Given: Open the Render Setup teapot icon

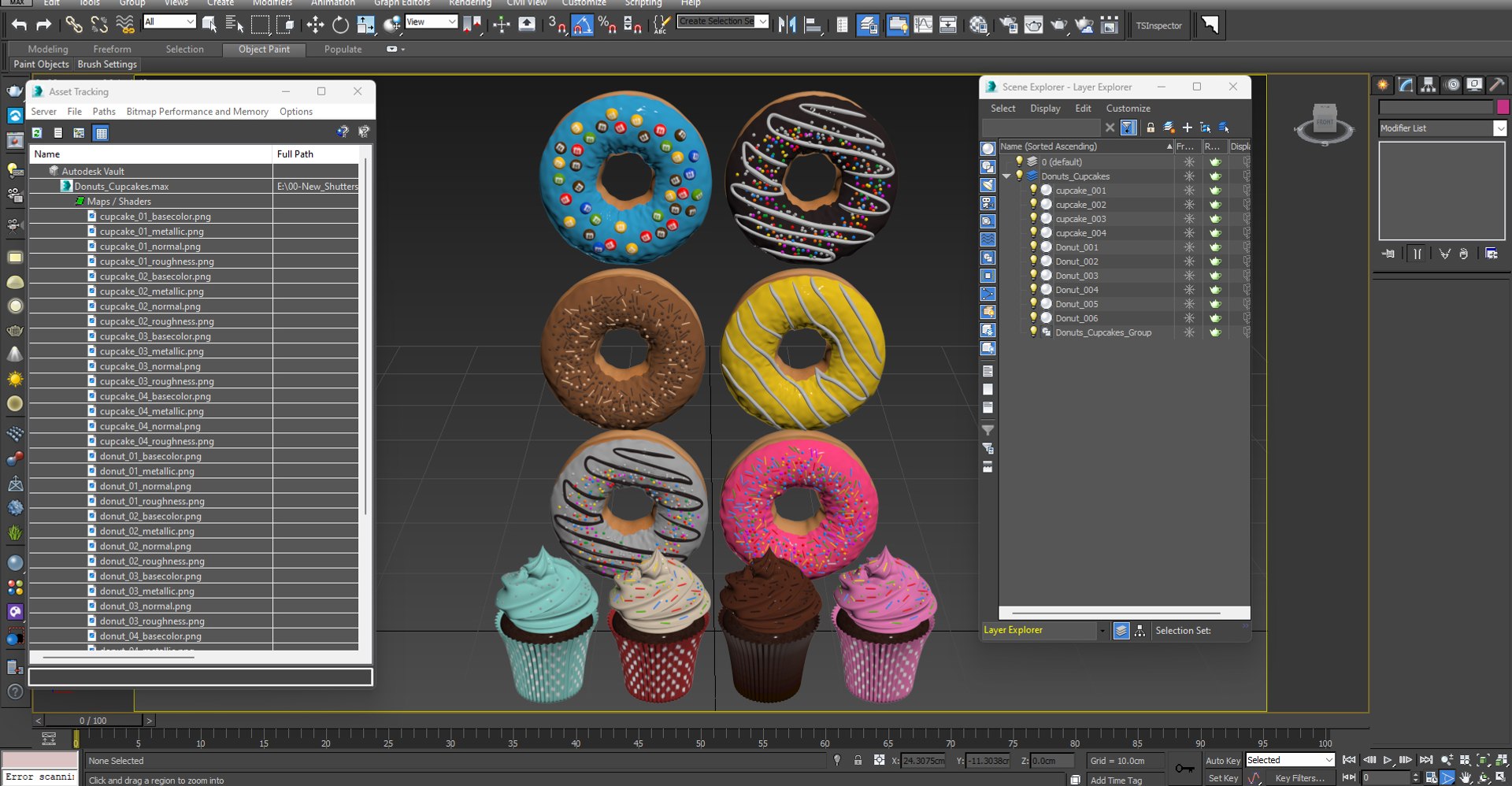Looking at the screenshot, I should (x=1008, y=25).
